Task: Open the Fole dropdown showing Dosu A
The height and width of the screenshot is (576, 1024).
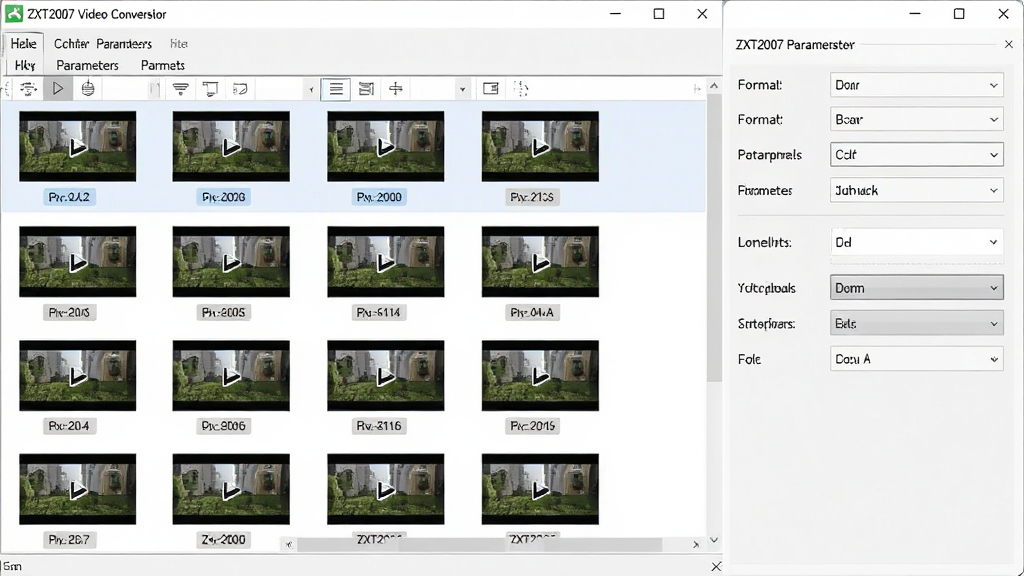Action: 916,359
